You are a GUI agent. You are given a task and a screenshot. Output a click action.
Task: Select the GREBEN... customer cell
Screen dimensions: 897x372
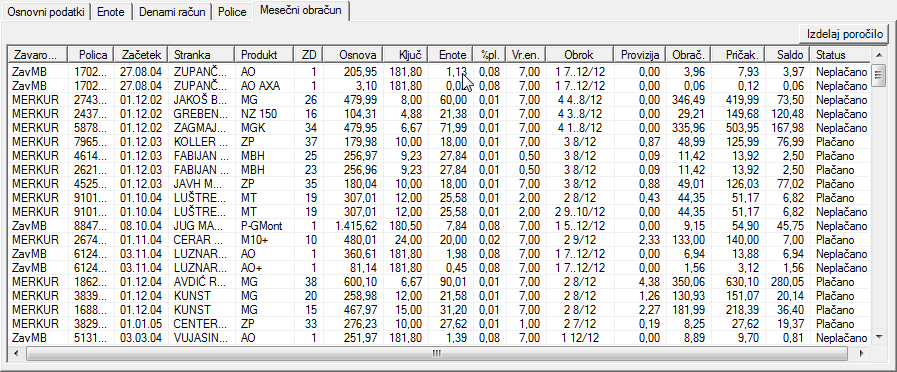(199, 113)
